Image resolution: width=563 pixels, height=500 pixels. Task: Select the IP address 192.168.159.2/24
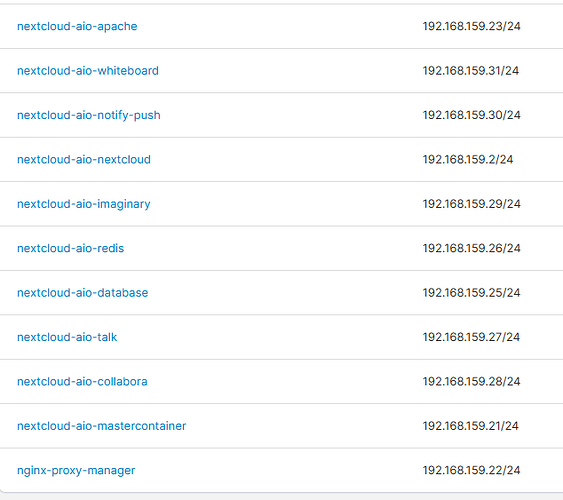tap(468, 159)
